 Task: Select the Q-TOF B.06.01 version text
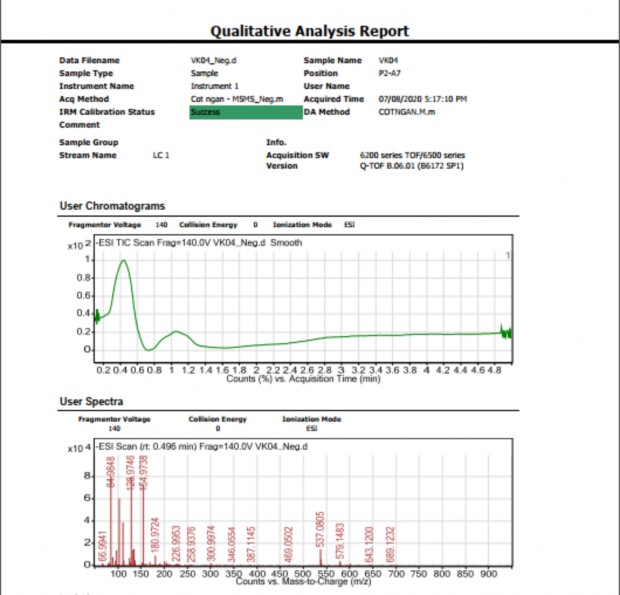(411, 165)
